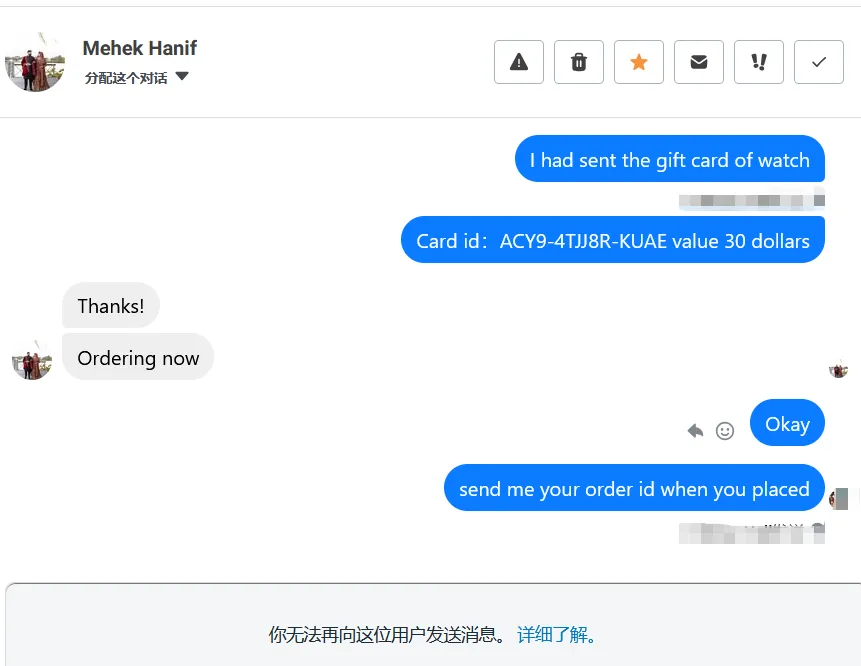Viewport: 861px width, 666px height.
Task: Click sender avatar beside Ordering now
Action: tap(32, 360)
